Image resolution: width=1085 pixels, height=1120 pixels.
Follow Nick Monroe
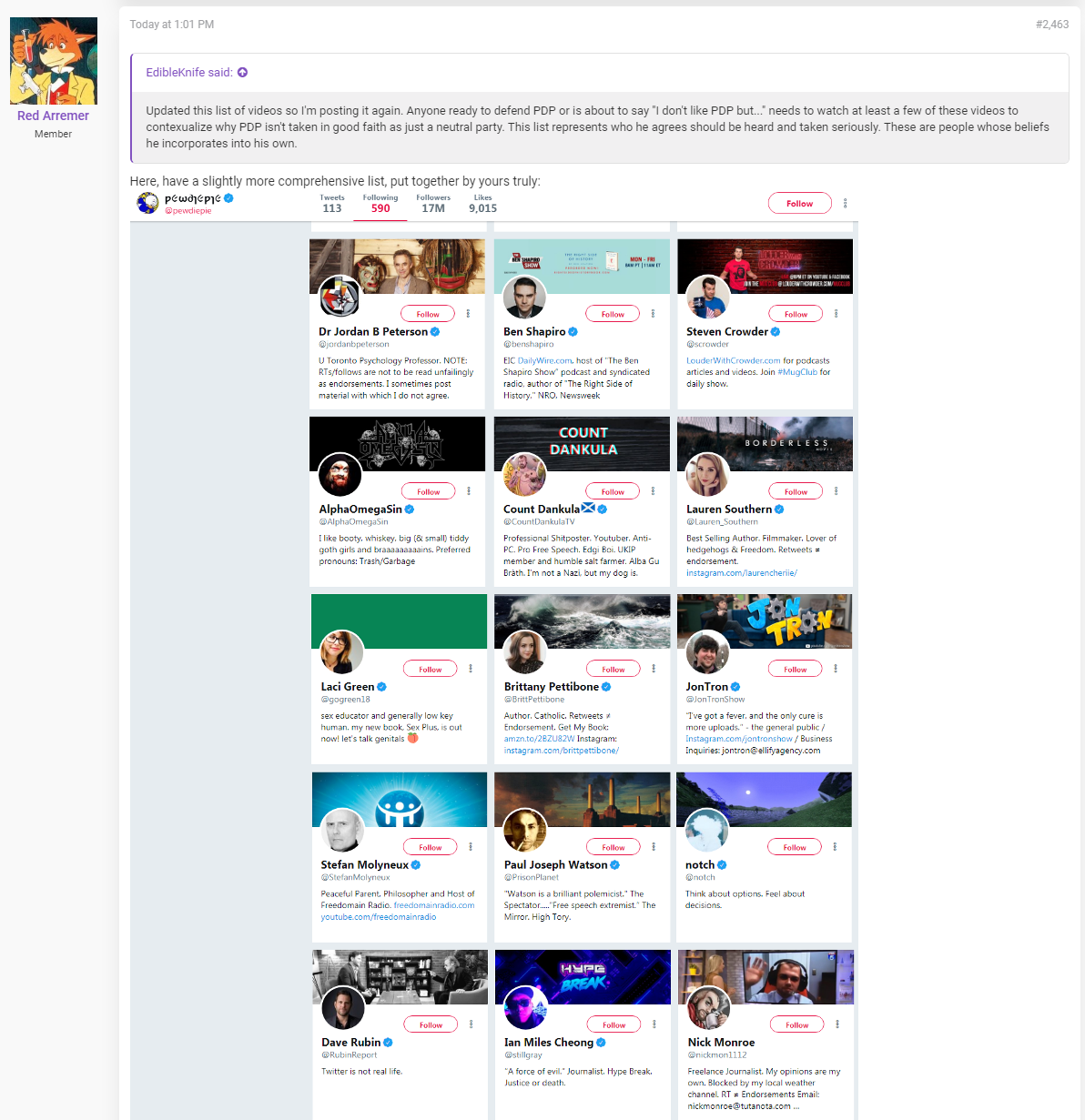tap(797, 1024)
